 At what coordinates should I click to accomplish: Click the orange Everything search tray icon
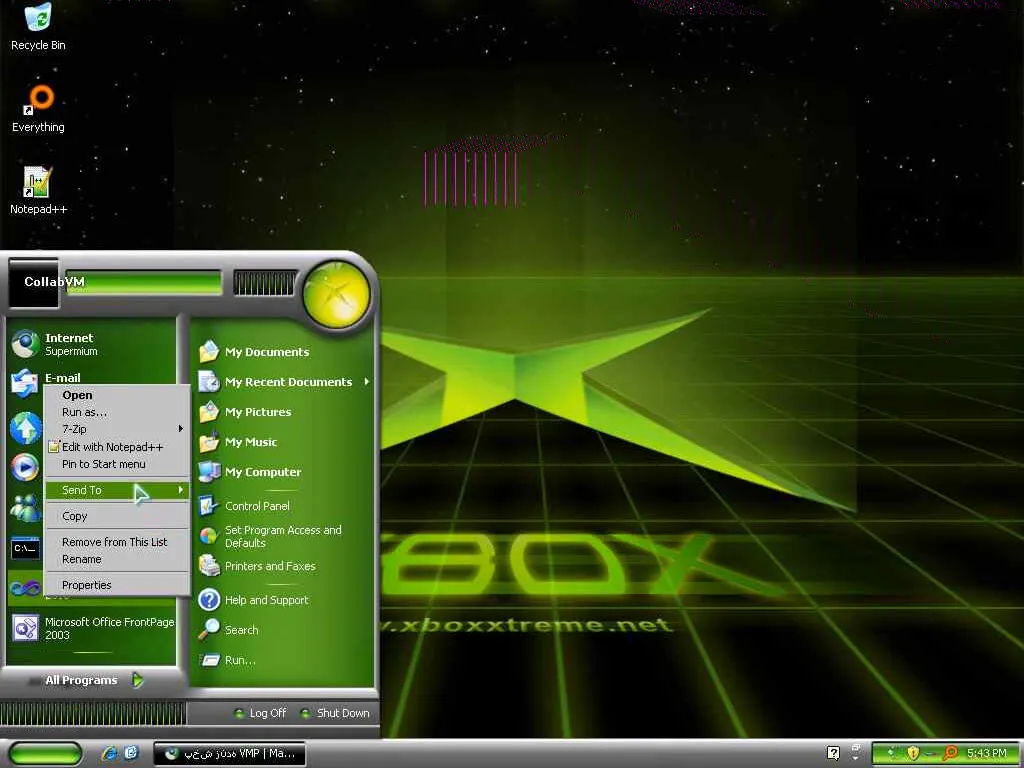click(950, 754)
